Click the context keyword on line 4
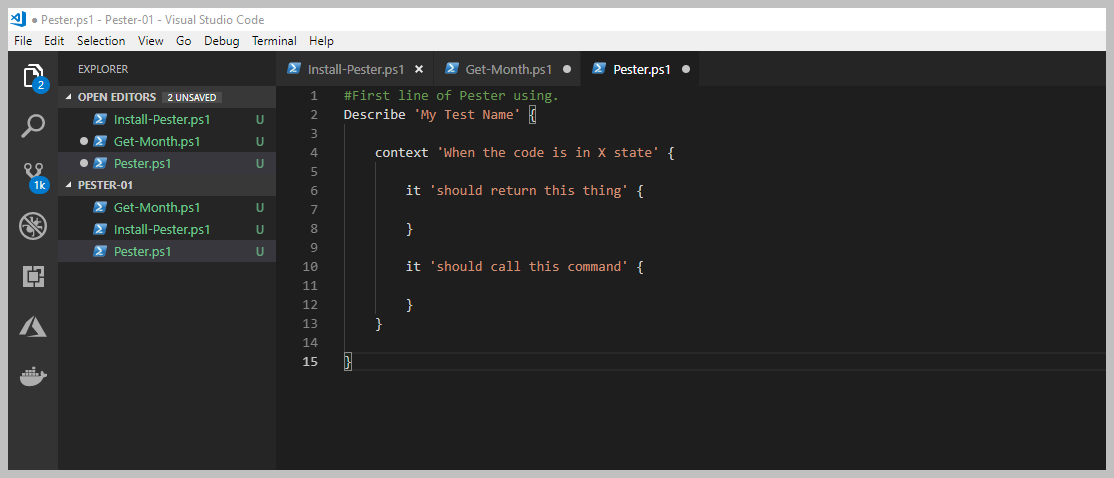This screenshot has height=478, width=1114. tap(401, 153)
